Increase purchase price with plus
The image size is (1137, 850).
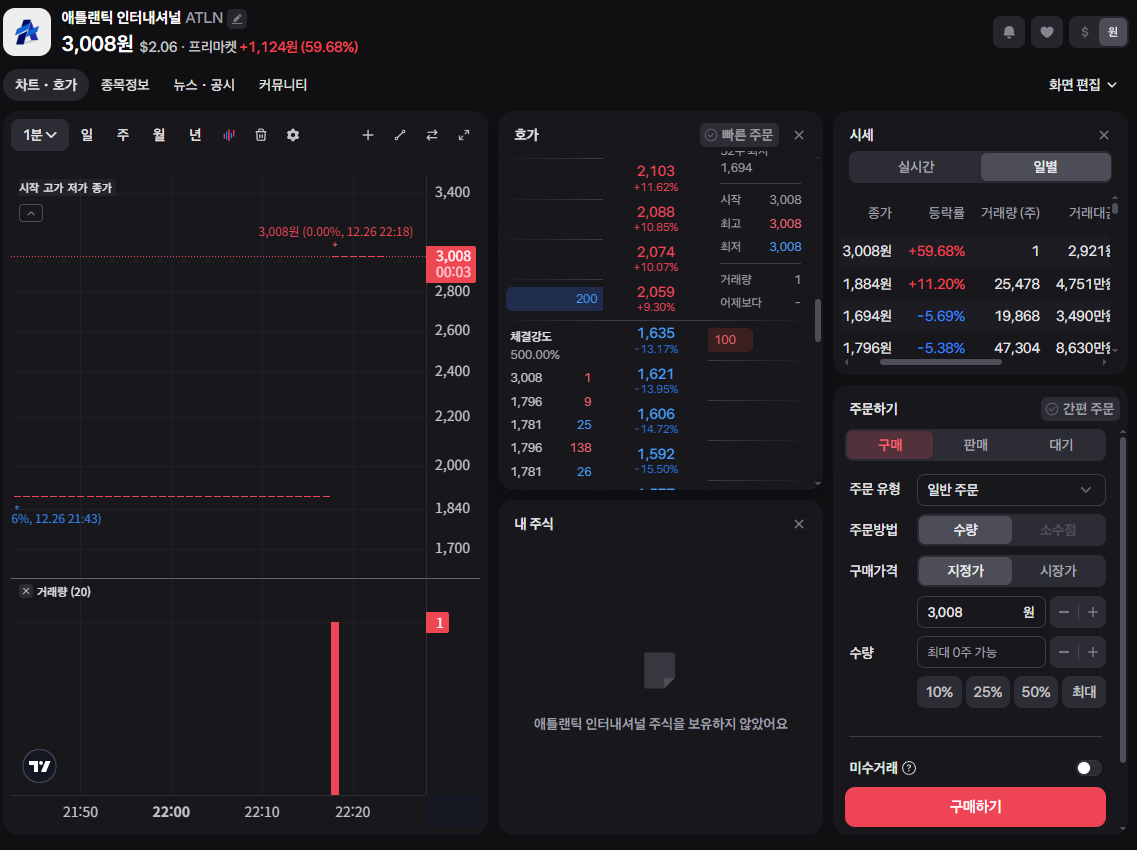coord(1092,612)
